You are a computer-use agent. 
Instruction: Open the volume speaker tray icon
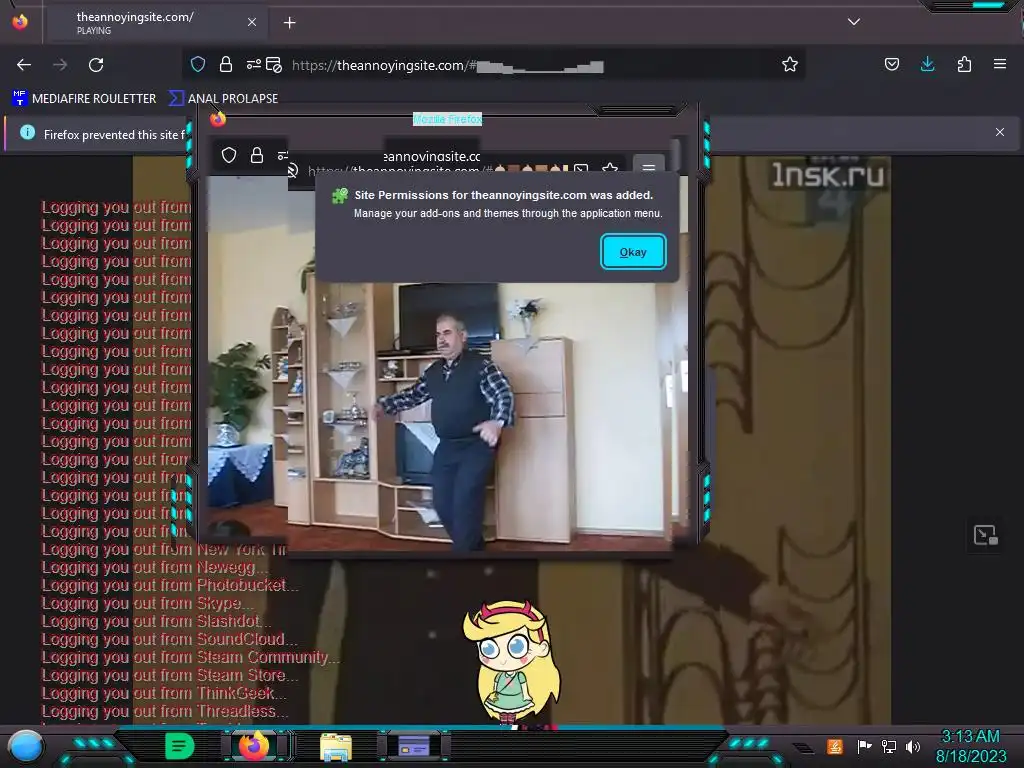point(913,746)
